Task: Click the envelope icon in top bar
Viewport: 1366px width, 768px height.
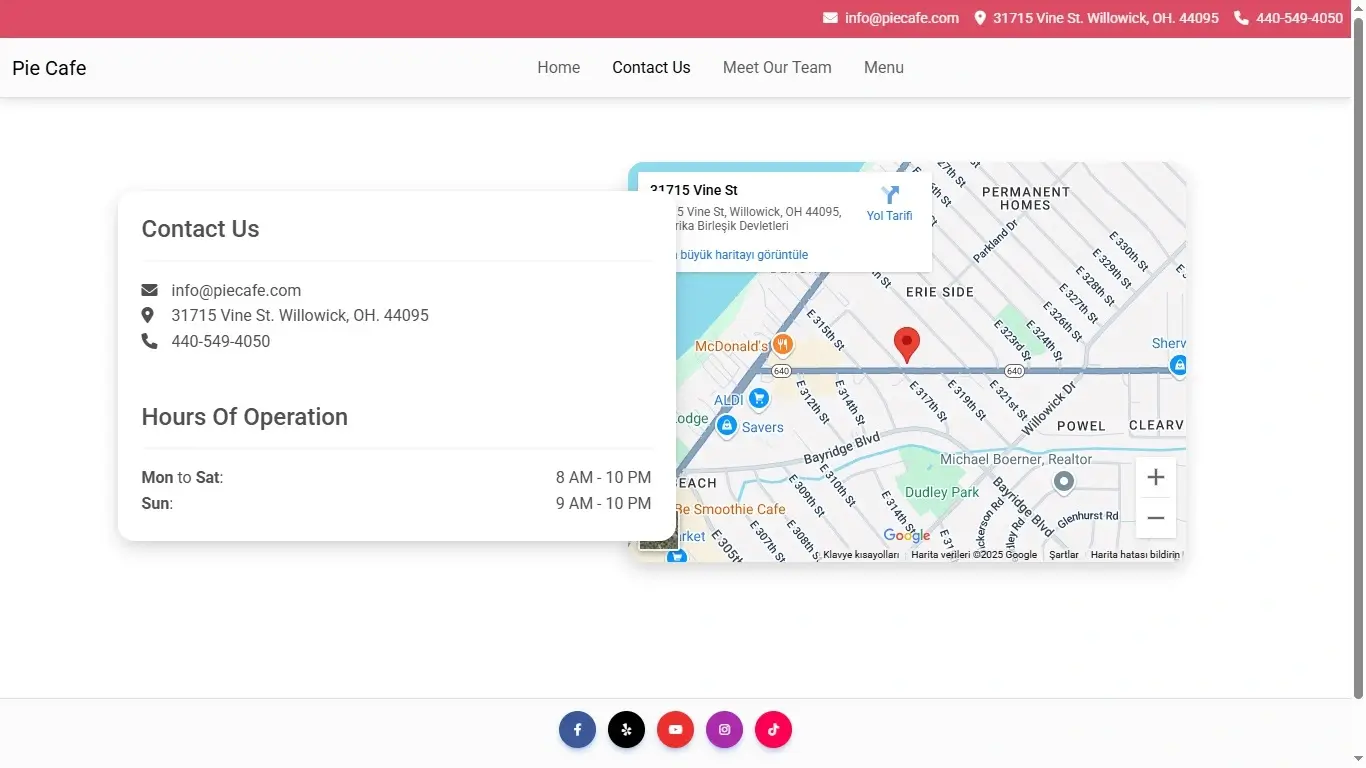Action: tap(830, 18)
